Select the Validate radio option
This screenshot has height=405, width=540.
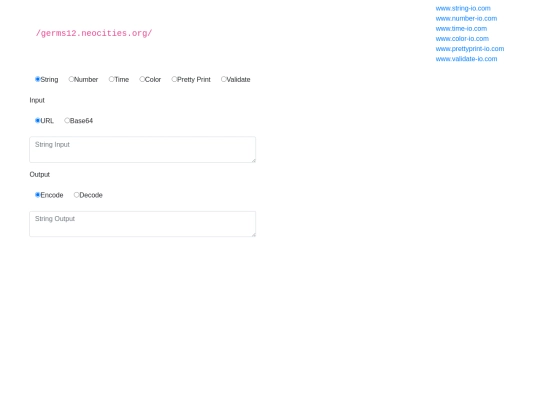coord(224,79)
